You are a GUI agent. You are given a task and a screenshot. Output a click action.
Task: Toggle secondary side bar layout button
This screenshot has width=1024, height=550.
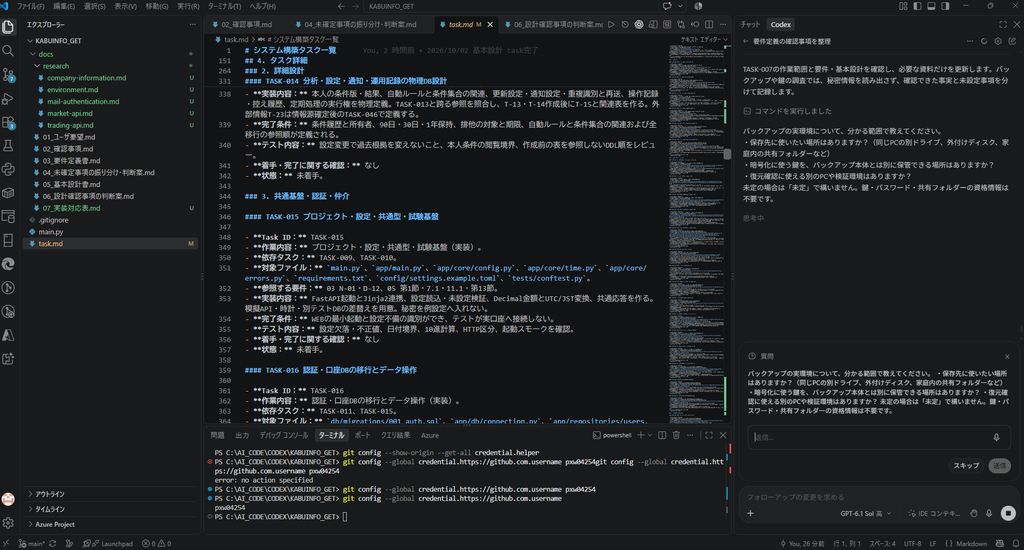coord(945,6)
